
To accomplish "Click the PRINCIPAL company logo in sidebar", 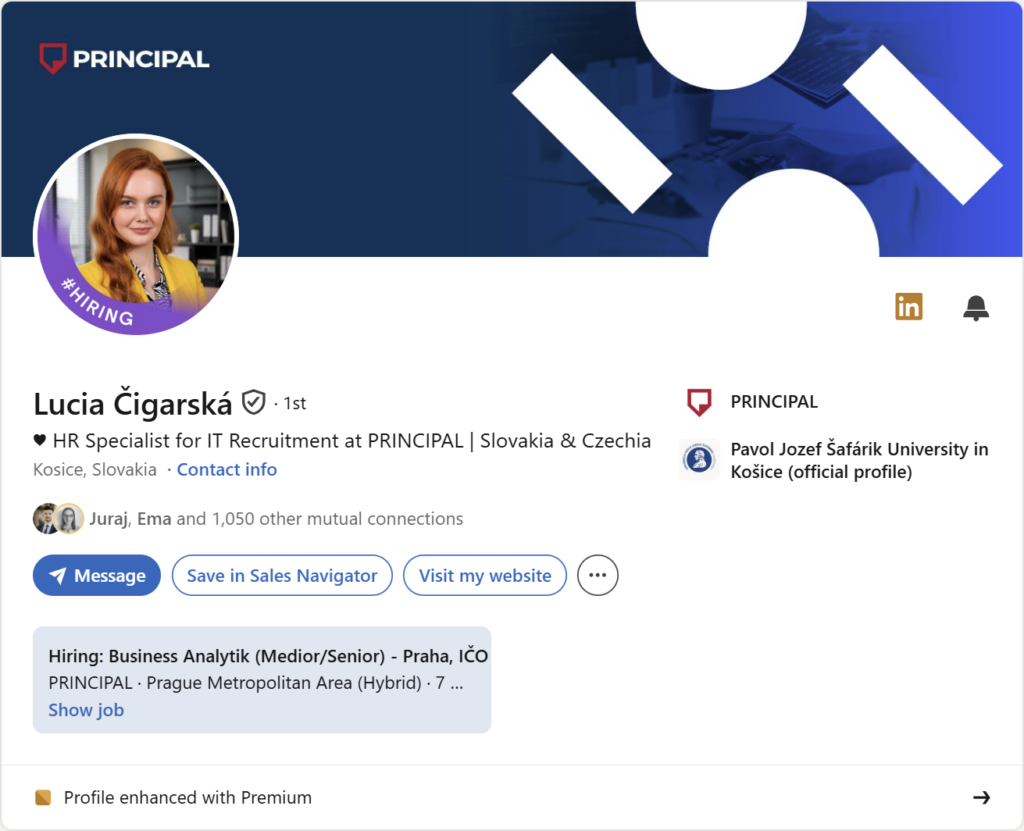I will tap(699, 402).
